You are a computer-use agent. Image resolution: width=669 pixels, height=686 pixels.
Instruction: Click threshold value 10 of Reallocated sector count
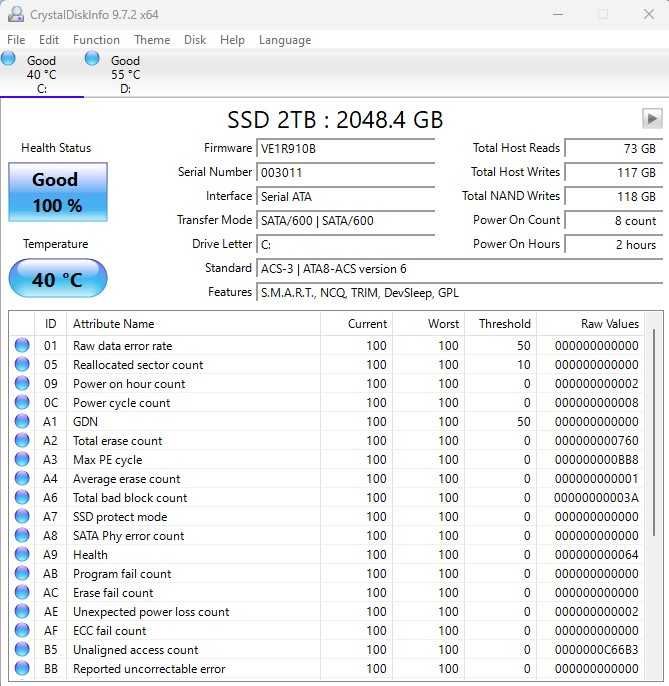523,364
